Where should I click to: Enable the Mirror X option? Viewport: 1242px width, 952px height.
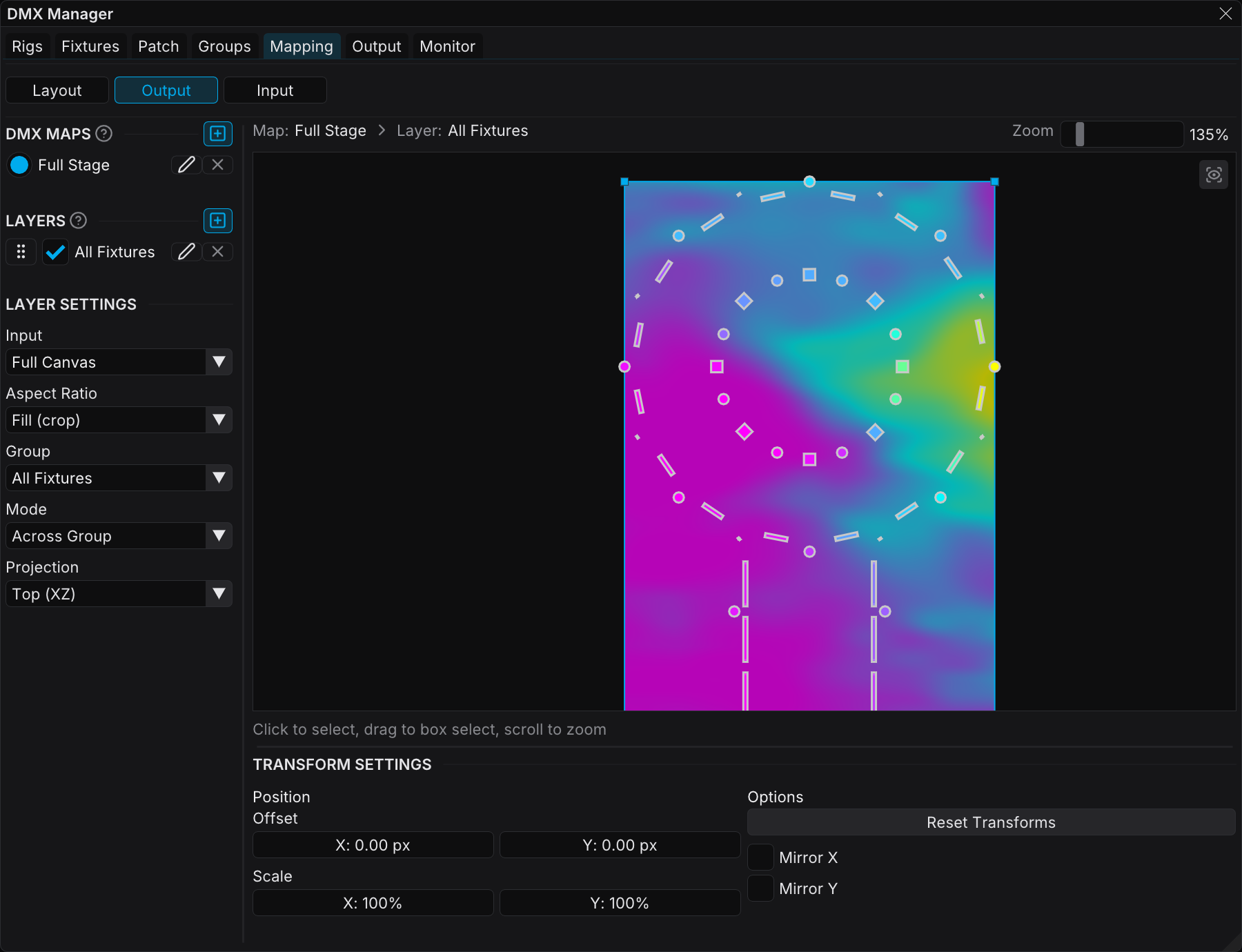760,857
